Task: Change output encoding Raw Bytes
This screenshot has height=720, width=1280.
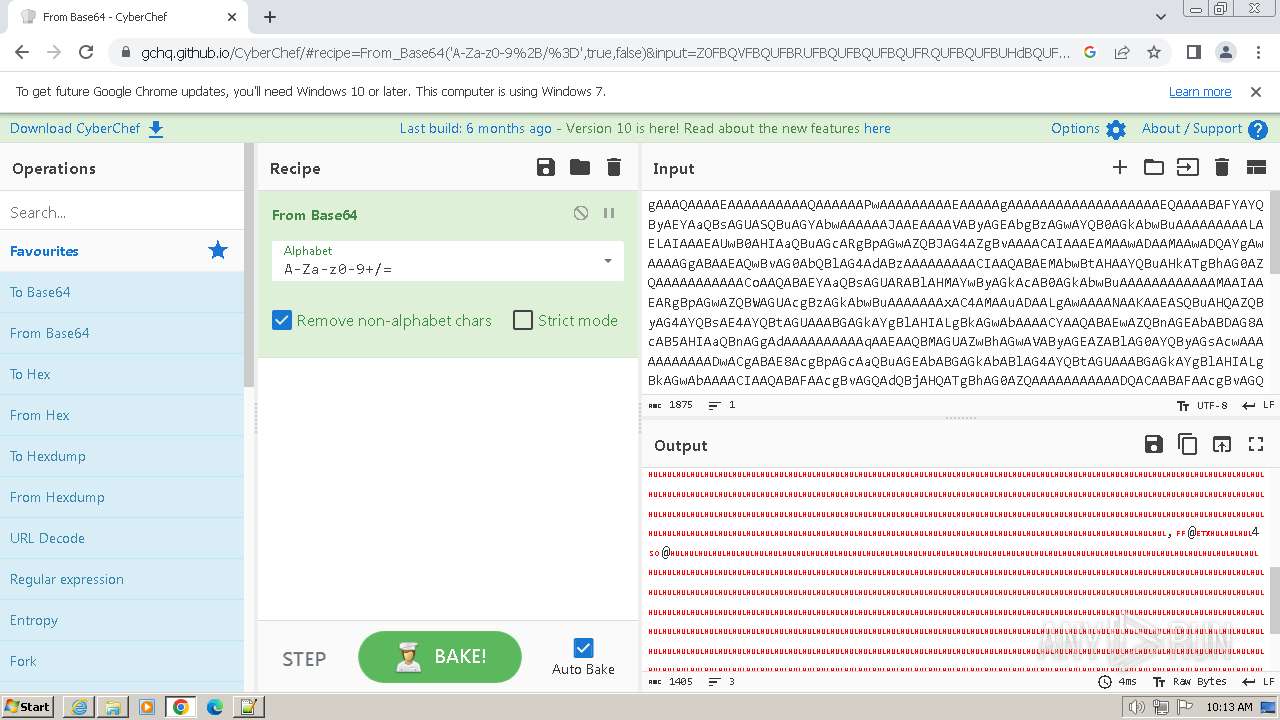Action: [1189, 681]
